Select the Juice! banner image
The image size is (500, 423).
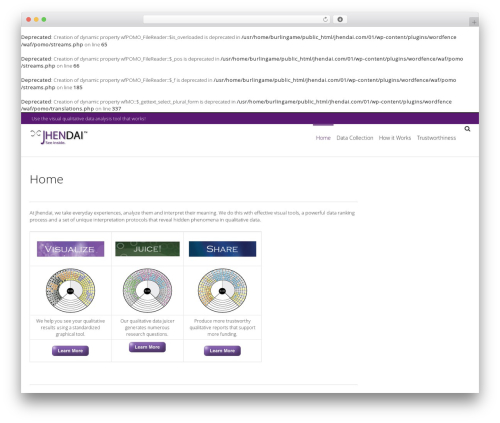pyautogui.click(x=147, y=249)
